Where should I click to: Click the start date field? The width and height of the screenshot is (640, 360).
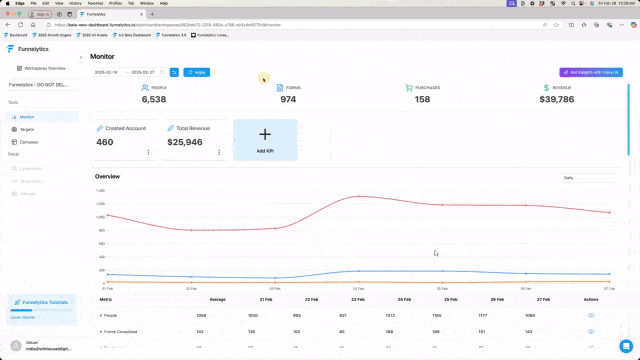coord(107,72)
